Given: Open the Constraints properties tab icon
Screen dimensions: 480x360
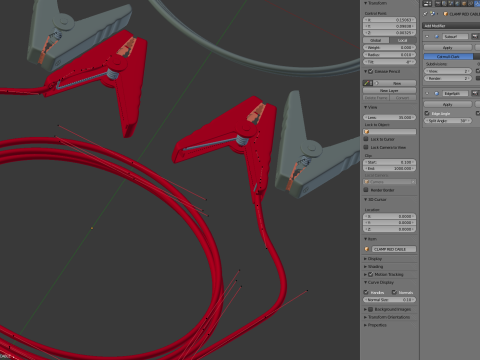Looking at the screenshot, I should tap(470, 4).
